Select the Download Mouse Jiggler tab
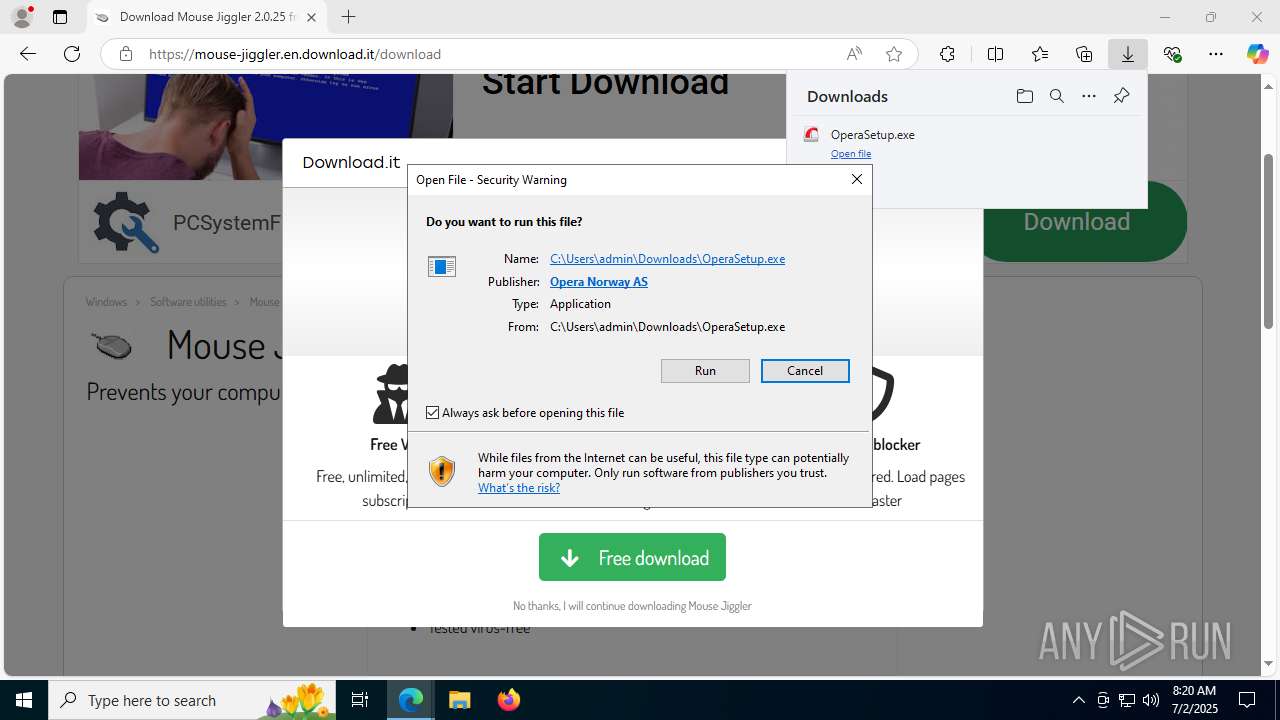 207,17
